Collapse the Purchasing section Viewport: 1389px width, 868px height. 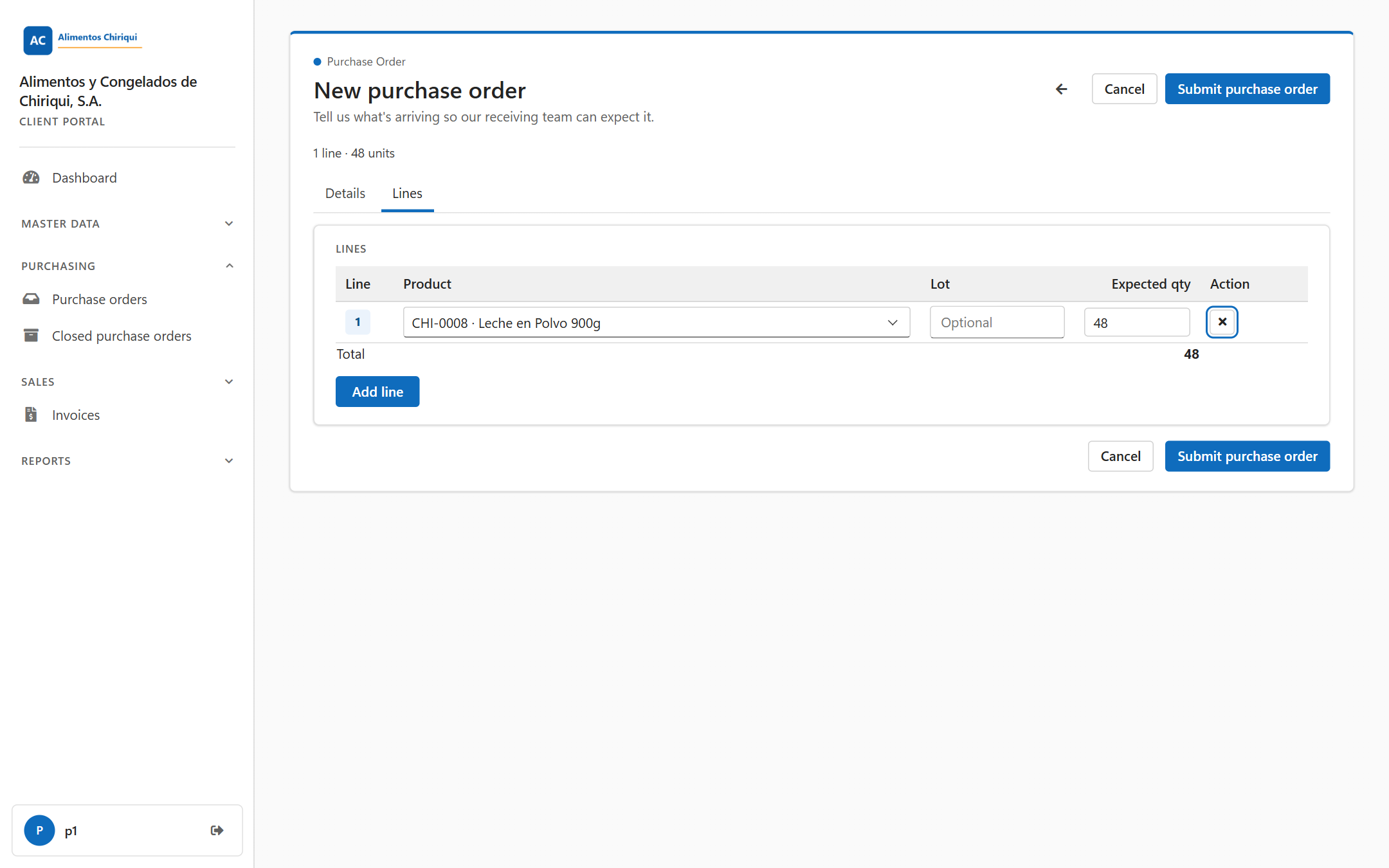click(x=127, y=266)
